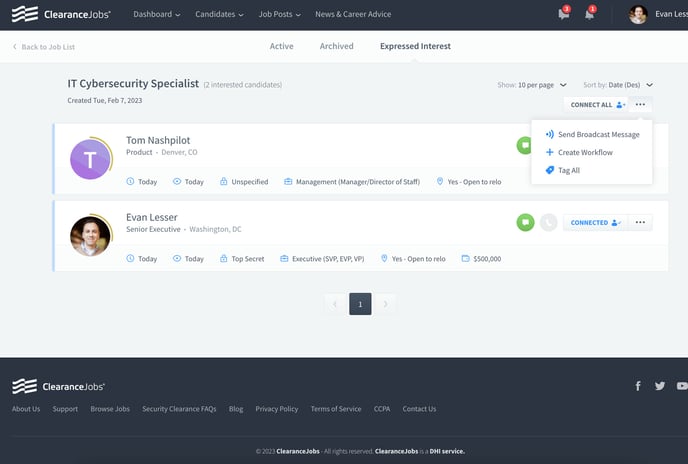Go to next page arrow
The image size is (688, 464).
click(x=385, y=304)
